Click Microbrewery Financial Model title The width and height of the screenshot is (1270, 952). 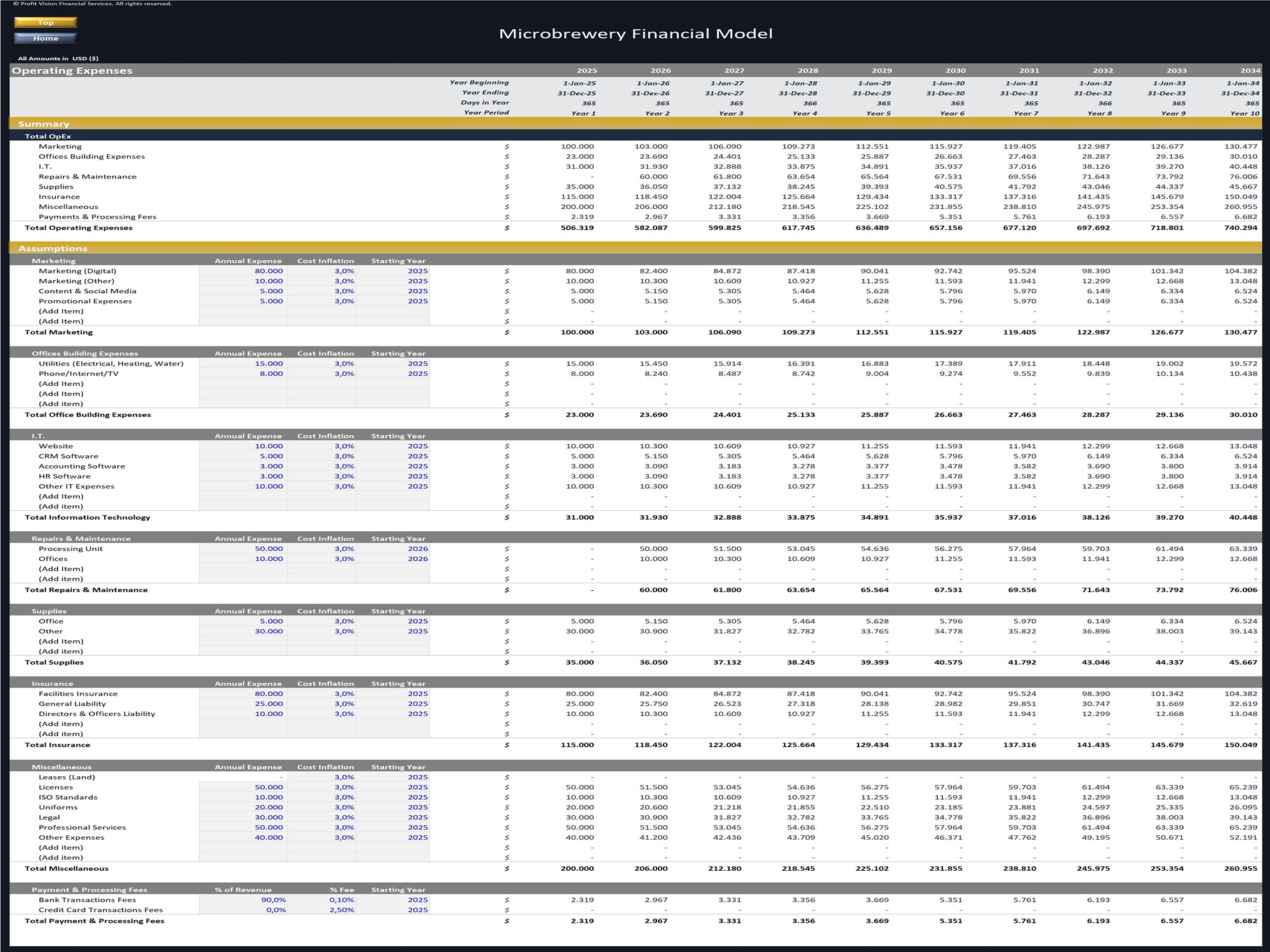point(636,34)
